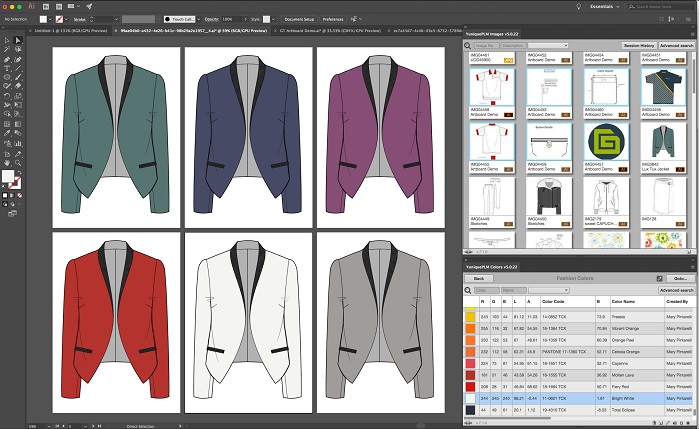Select the Pen tool in toolbar
The height and width of the screenshot is (429, 699).
pyautogui.click(x=6, y=59)
